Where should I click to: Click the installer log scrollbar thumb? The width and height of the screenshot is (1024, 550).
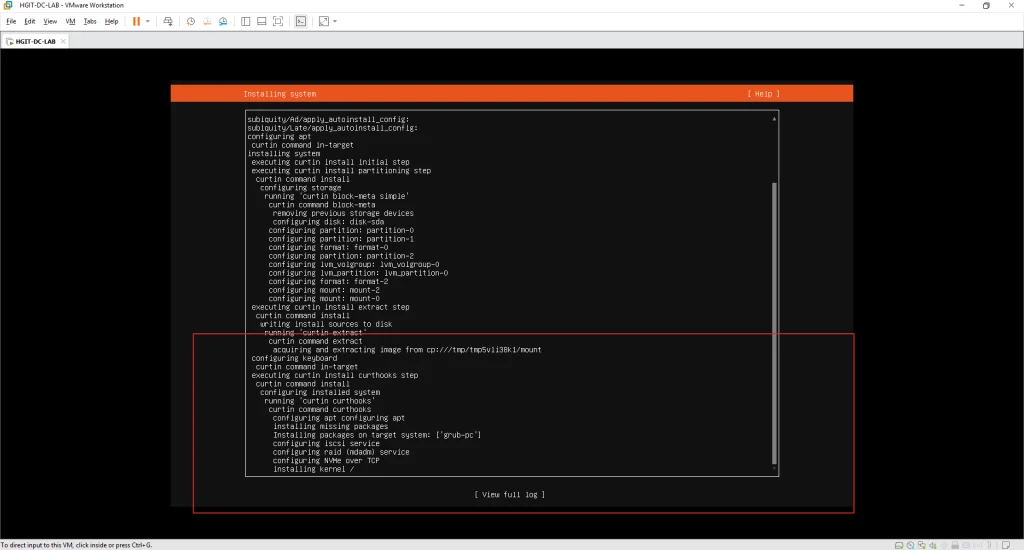(x=775, y=323)
